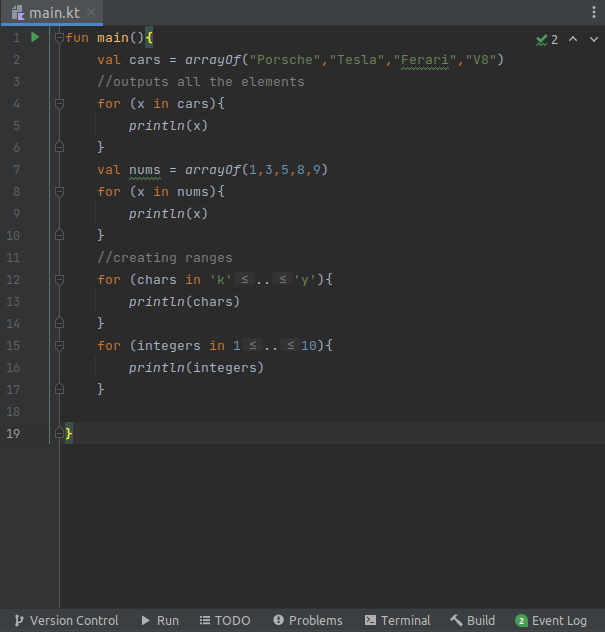Click println(chars) on line 13

pyautogui.click(x=184, y=301)
